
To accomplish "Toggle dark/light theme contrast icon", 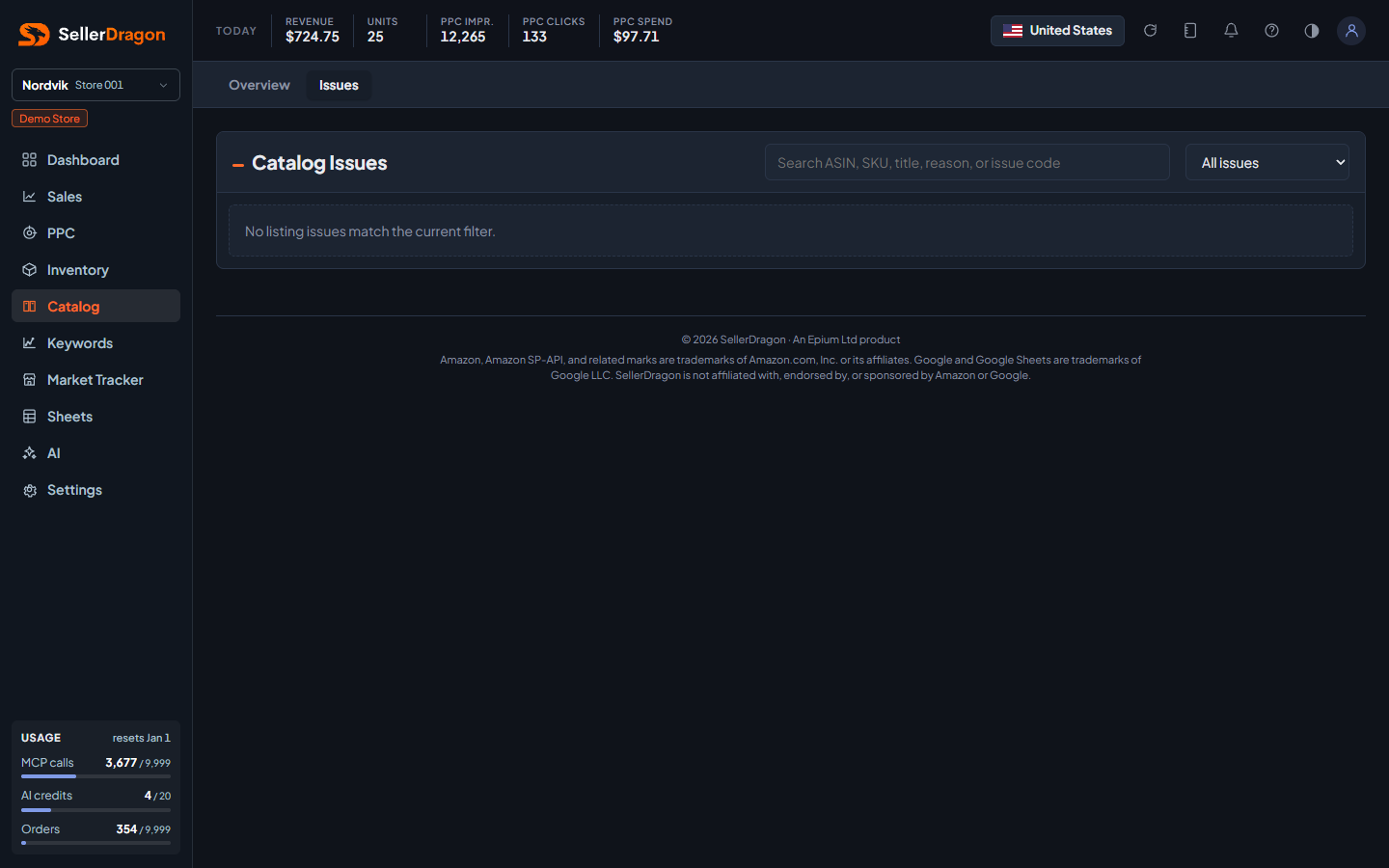I will point(1312,31).
